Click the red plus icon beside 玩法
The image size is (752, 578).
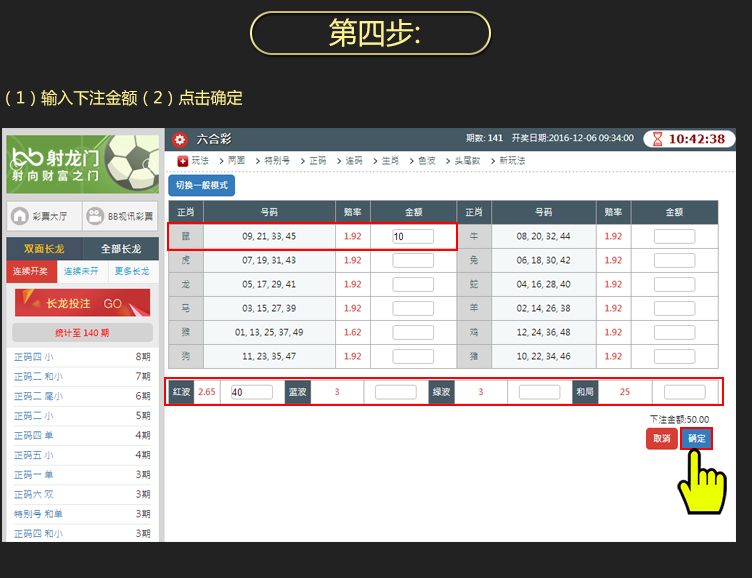click(182, 161)
